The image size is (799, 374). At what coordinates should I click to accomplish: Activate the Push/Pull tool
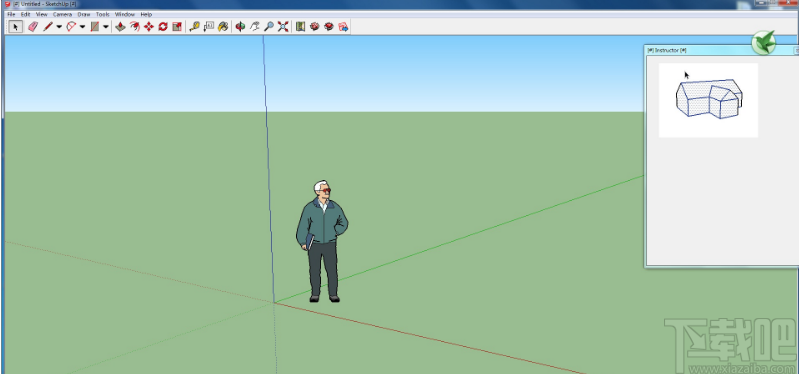(x=120, y=26)
